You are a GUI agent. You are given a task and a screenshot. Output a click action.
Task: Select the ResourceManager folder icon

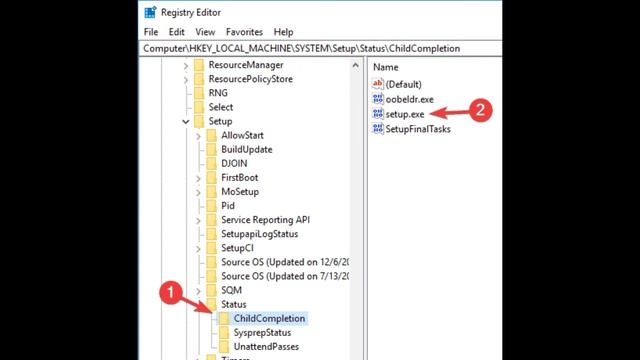(199, 65)
